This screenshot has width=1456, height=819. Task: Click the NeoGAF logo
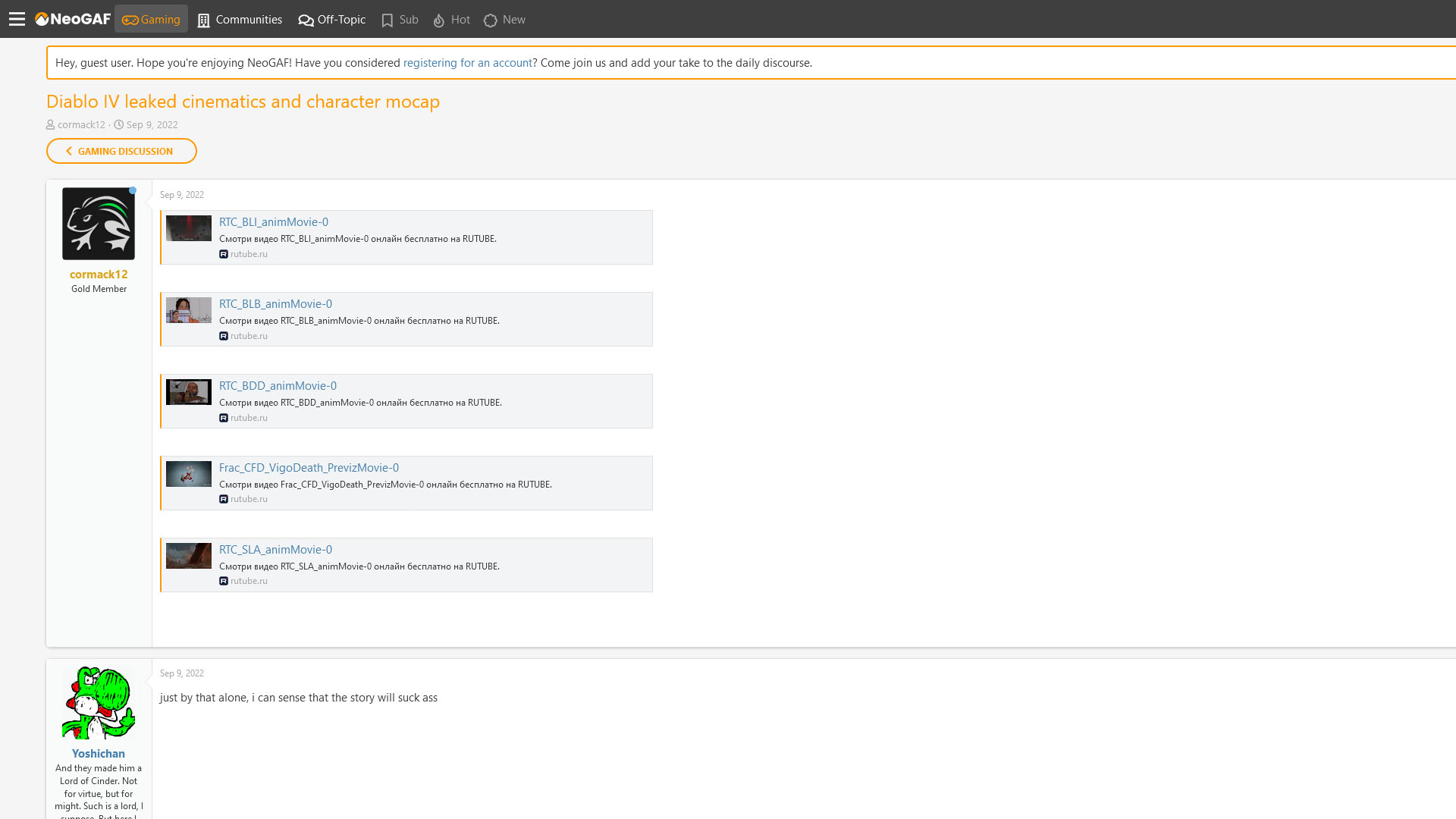73,19
